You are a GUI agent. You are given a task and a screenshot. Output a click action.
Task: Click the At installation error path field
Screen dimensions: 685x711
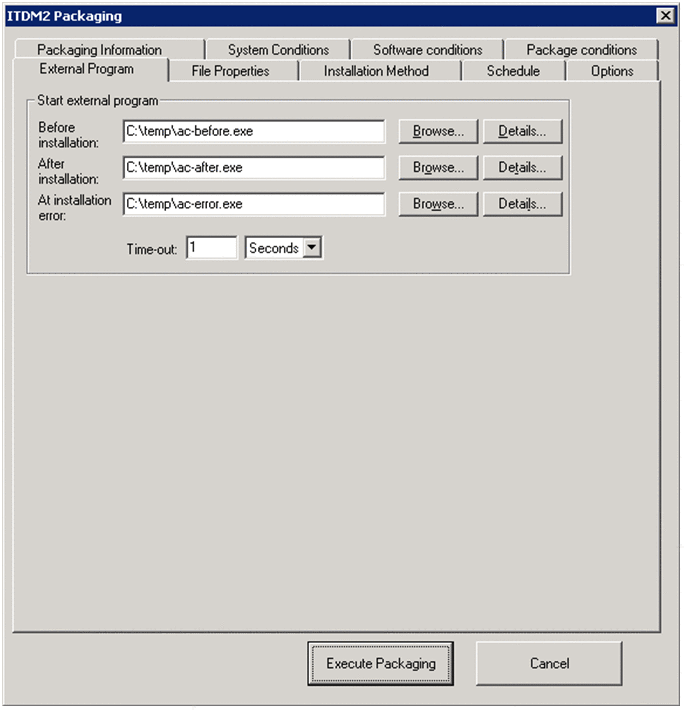coord(254,204)
